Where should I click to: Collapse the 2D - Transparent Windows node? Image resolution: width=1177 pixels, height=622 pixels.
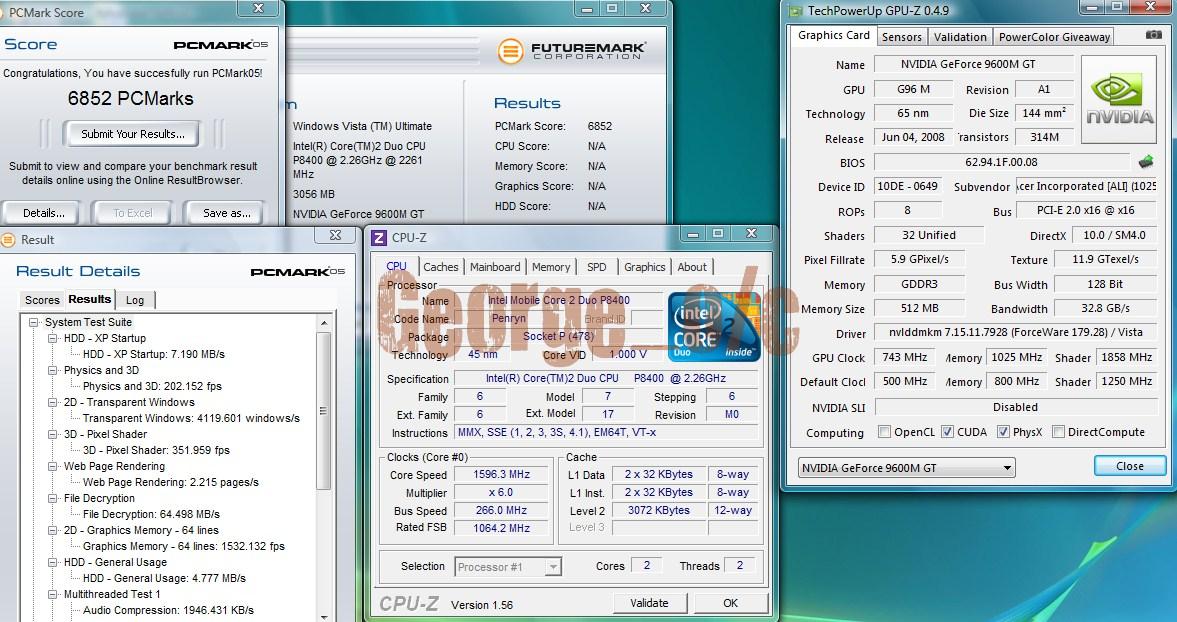[53, 402]
